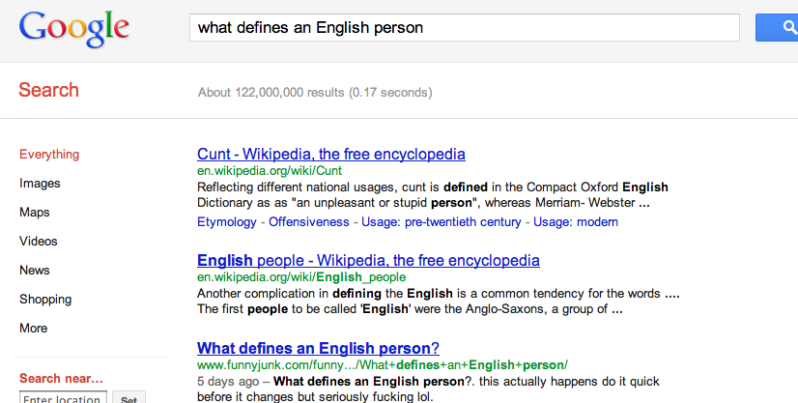Open 'Usage: pre-twentieth century' sitelink
This screenshot has height=403, width=798.
(441, 222)
